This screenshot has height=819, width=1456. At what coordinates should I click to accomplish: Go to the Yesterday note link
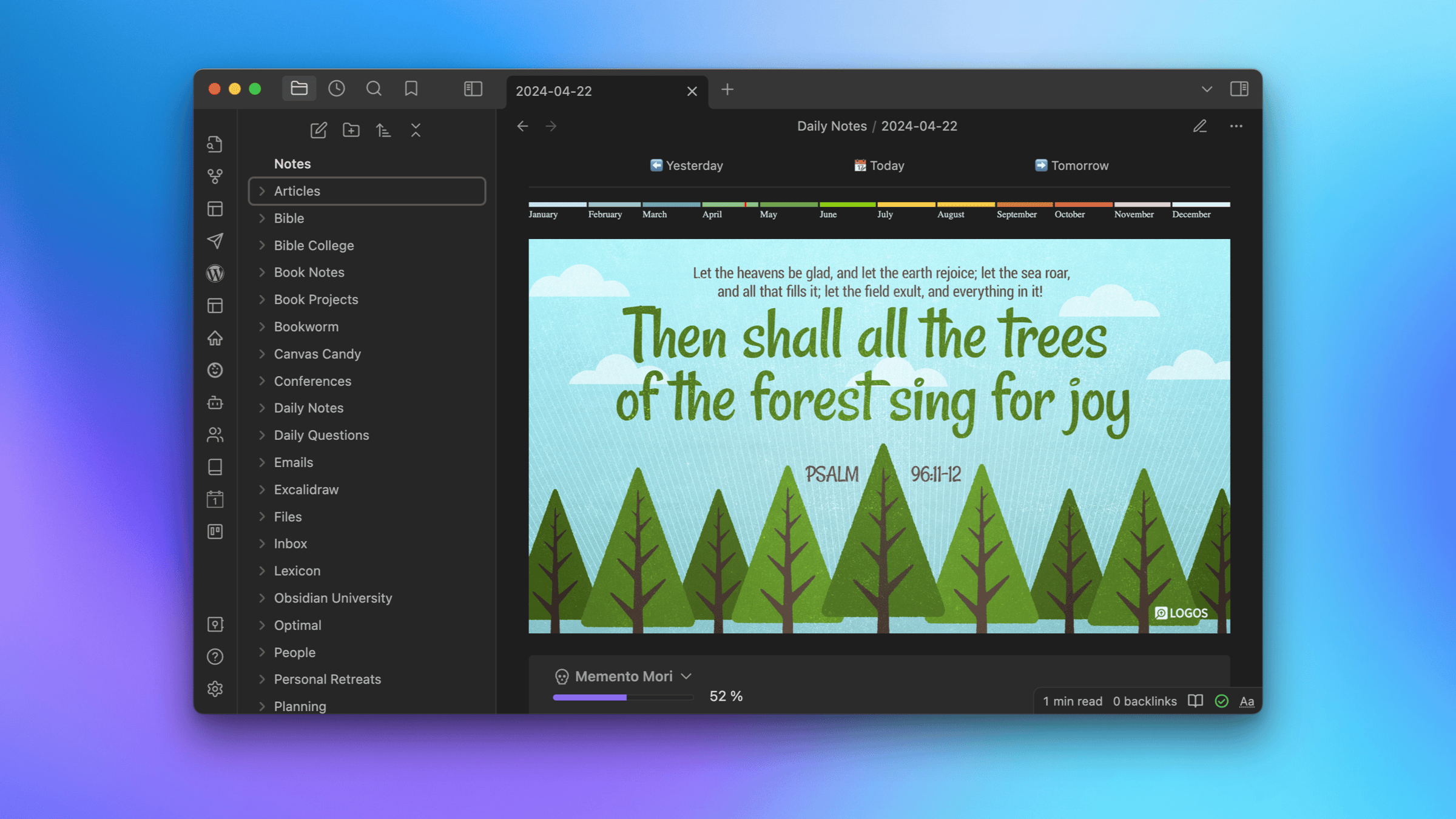pyautogui.click(x=686, y=166)
